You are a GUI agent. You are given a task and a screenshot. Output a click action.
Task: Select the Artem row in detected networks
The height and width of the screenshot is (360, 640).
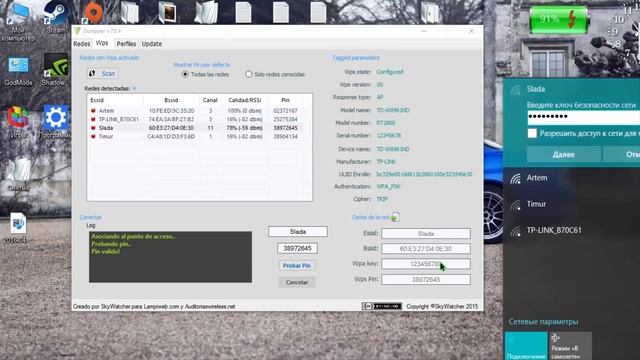pyautogui.click(x=199, y=111)
